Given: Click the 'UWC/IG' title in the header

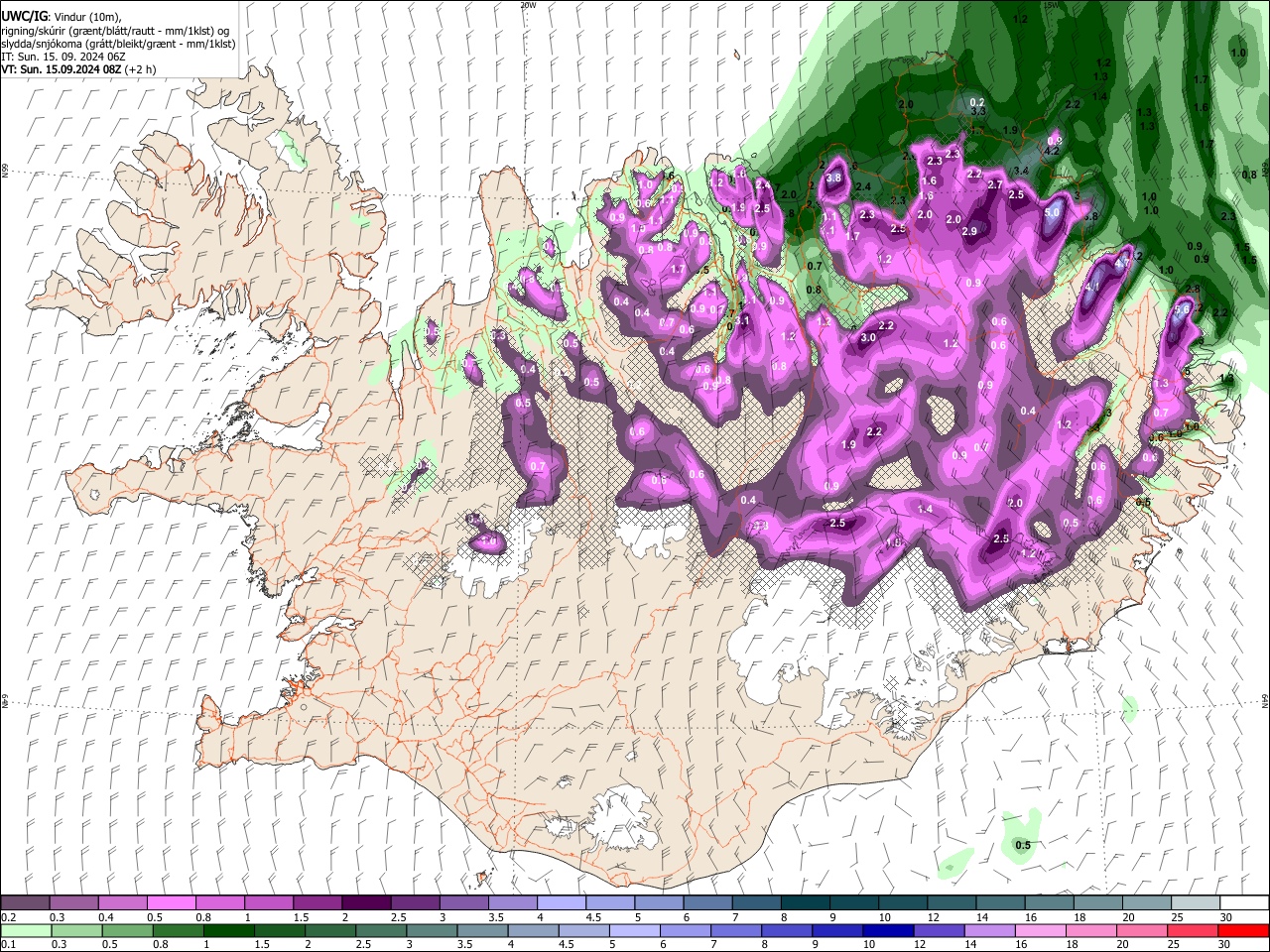Looking at the screenshot, I should point(23,17).
